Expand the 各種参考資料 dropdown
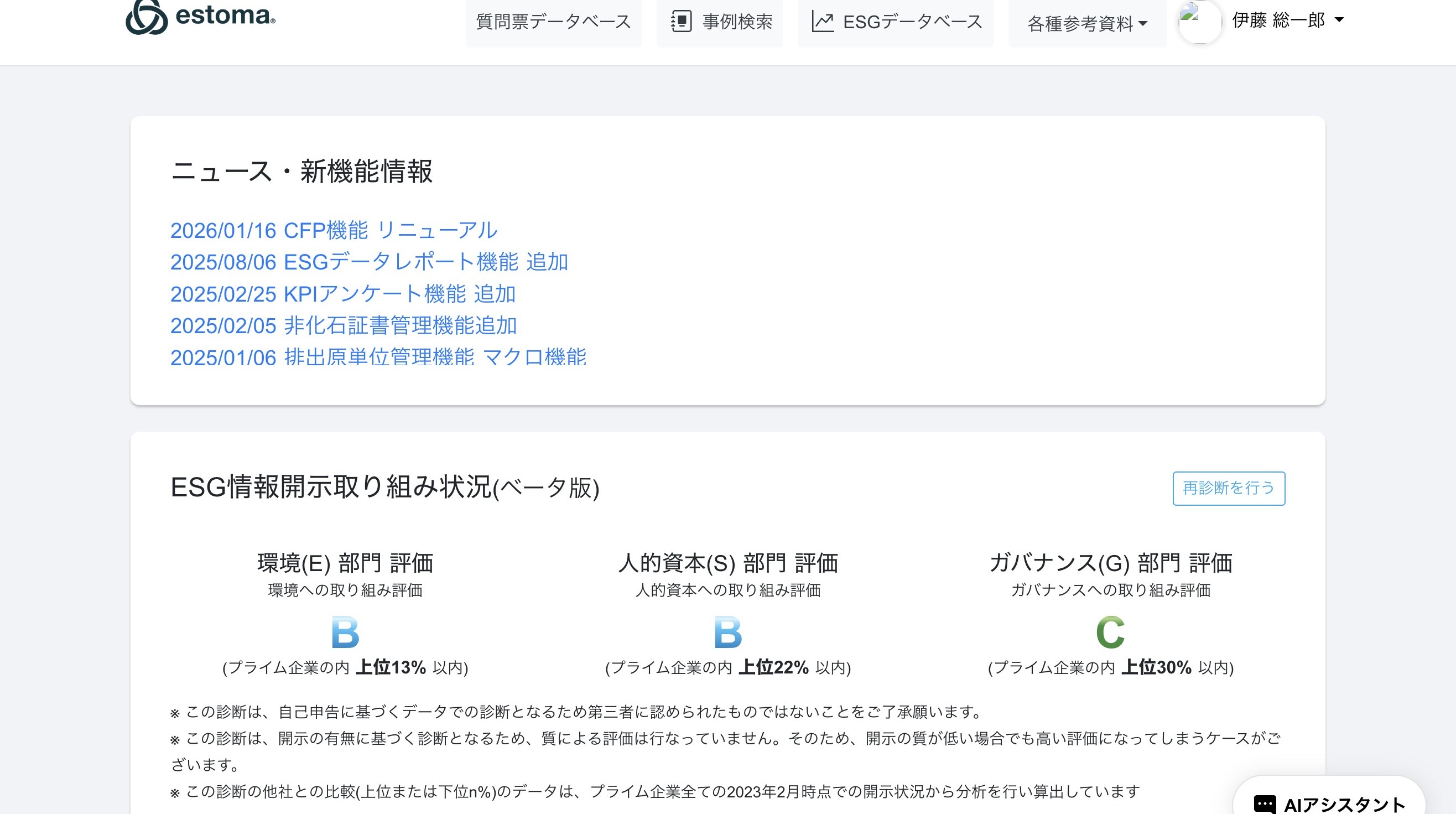 tap(1086, 23)
